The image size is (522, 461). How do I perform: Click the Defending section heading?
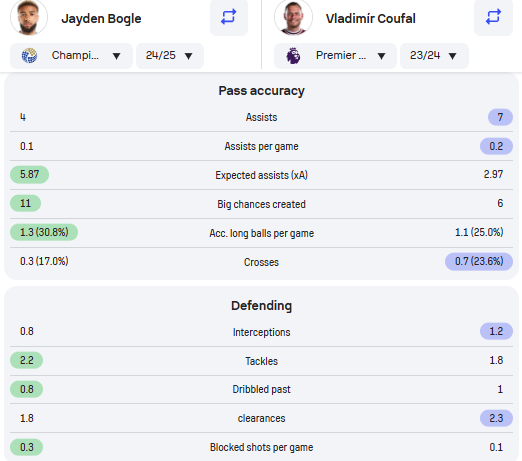tap(261, 306)
